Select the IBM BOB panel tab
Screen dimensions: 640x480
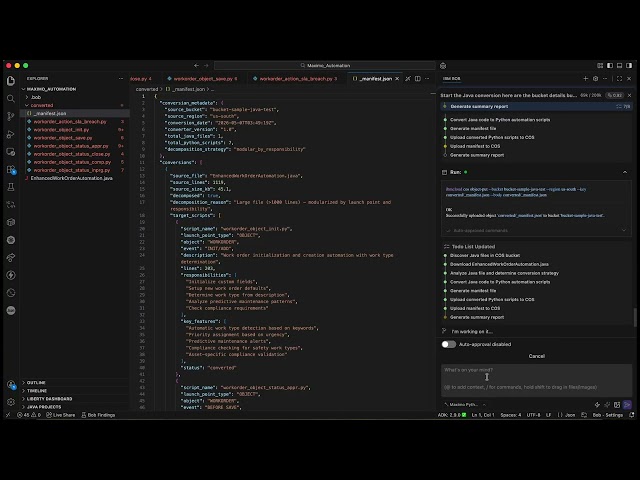tap(451, 78)
